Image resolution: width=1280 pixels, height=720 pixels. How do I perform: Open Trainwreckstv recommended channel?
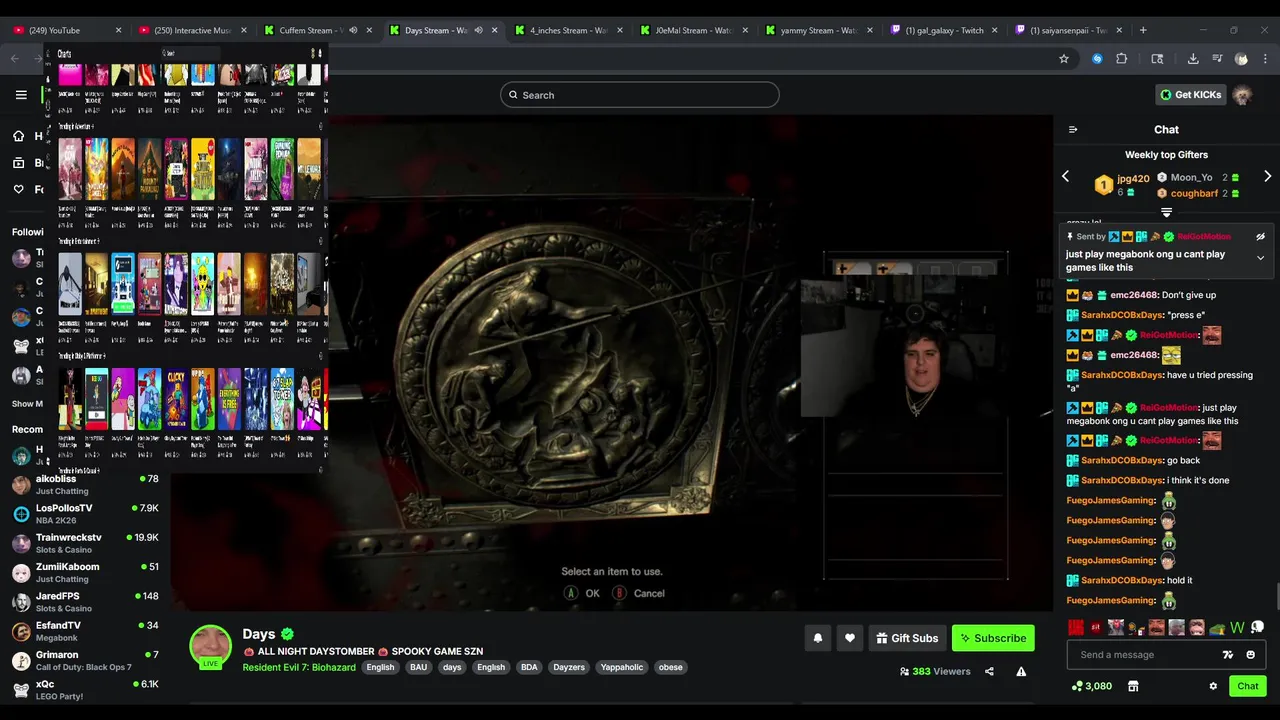point(85,543)
